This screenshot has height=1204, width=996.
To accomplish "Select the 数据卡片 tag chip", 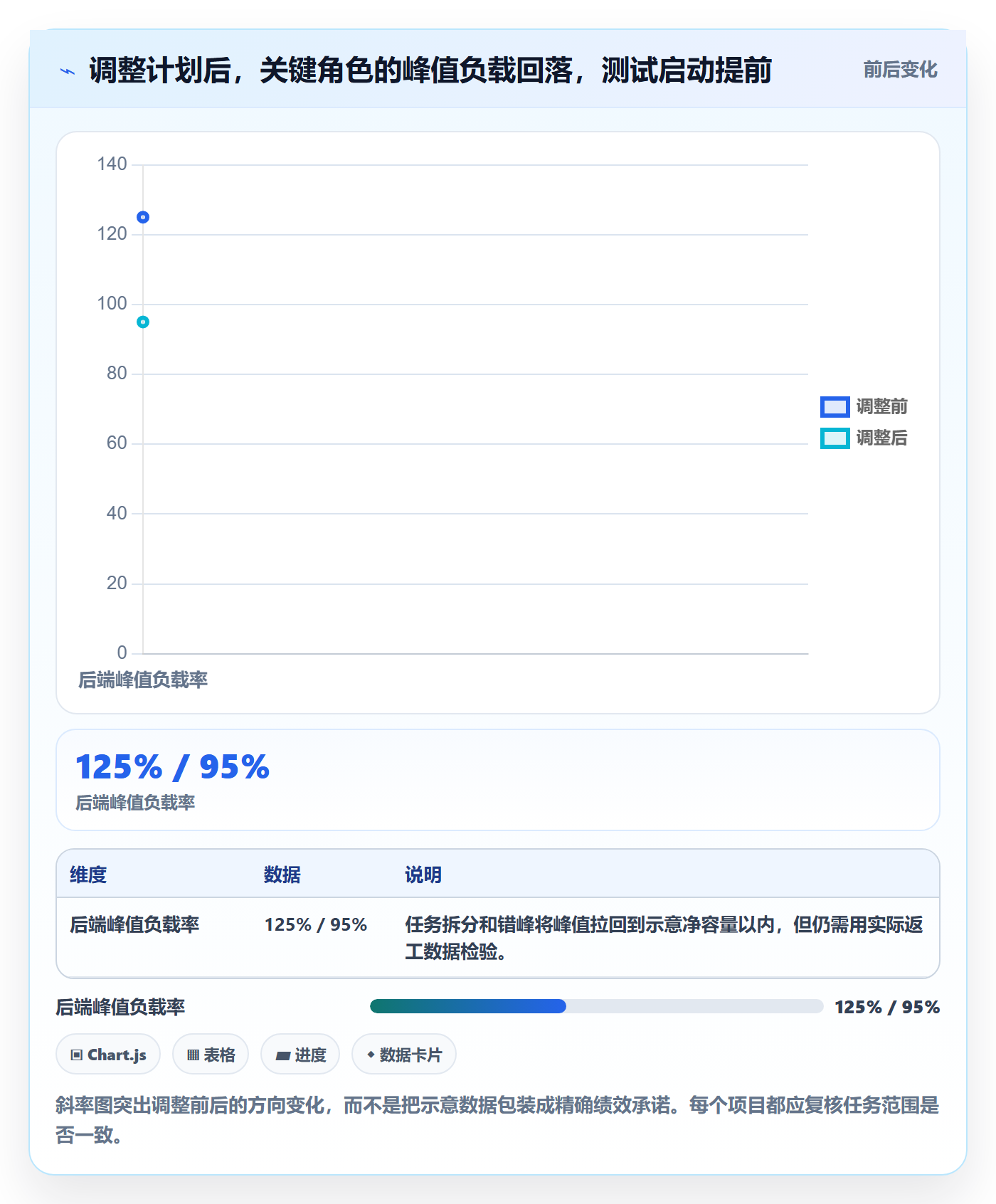I will click(404, 1055).
